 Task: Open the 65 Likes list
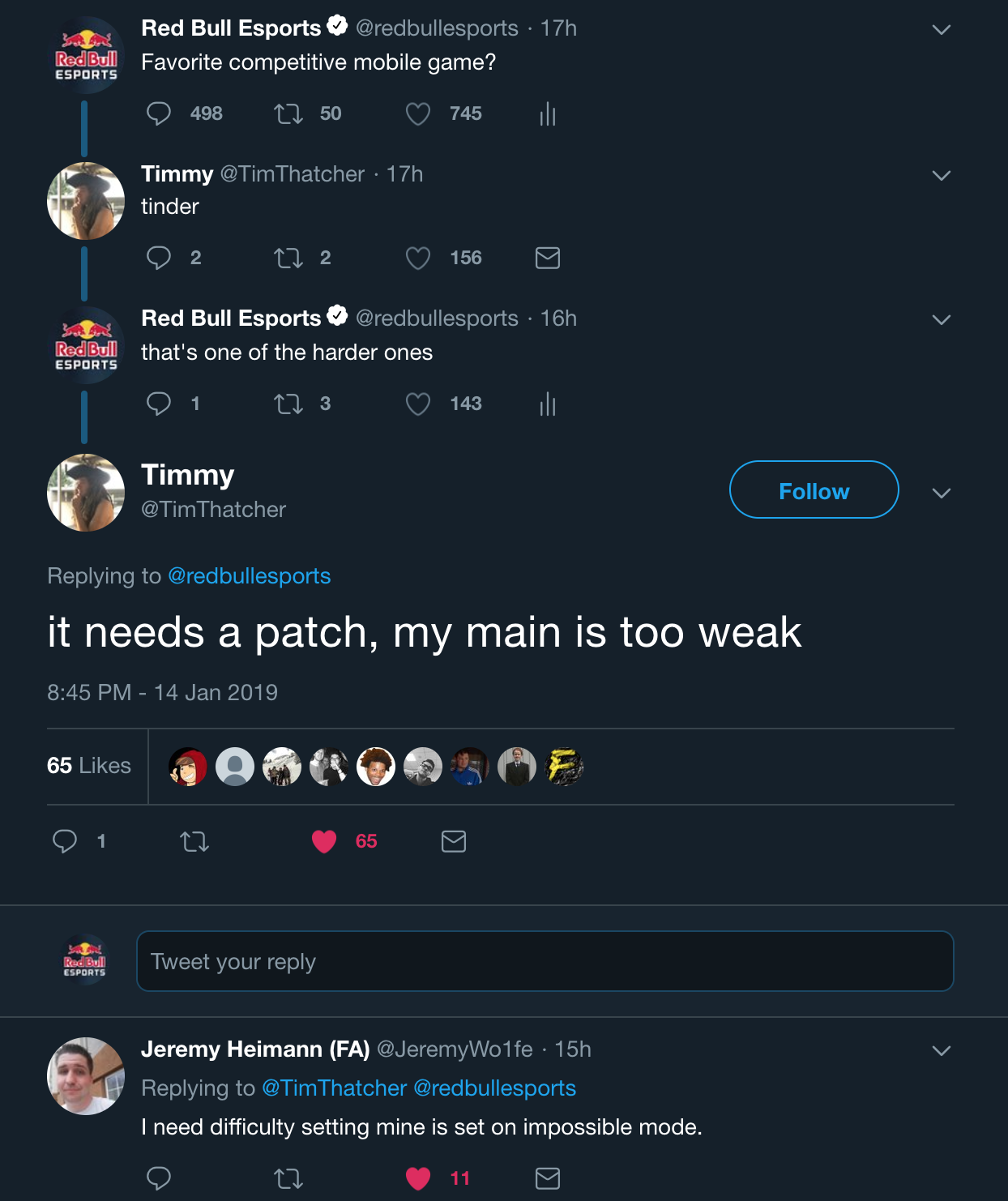click(x=89, y=766)
